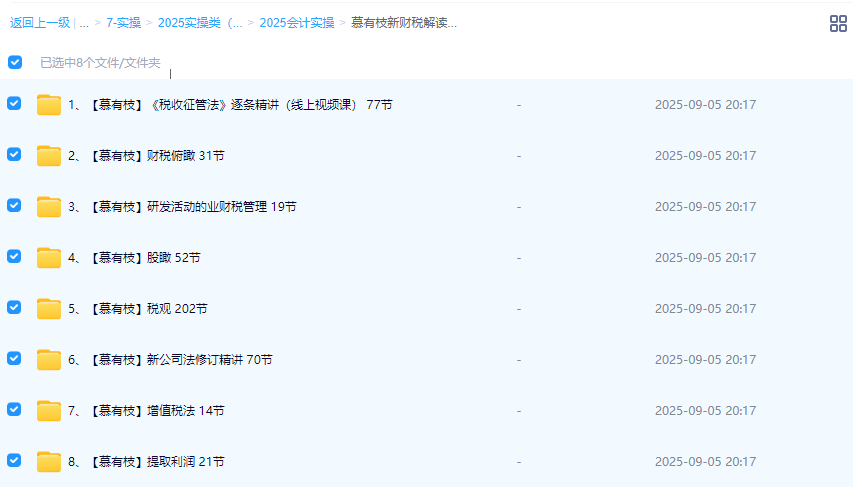
Task: Click the size dash of 税收征管法 row
Action: (518, 104)
